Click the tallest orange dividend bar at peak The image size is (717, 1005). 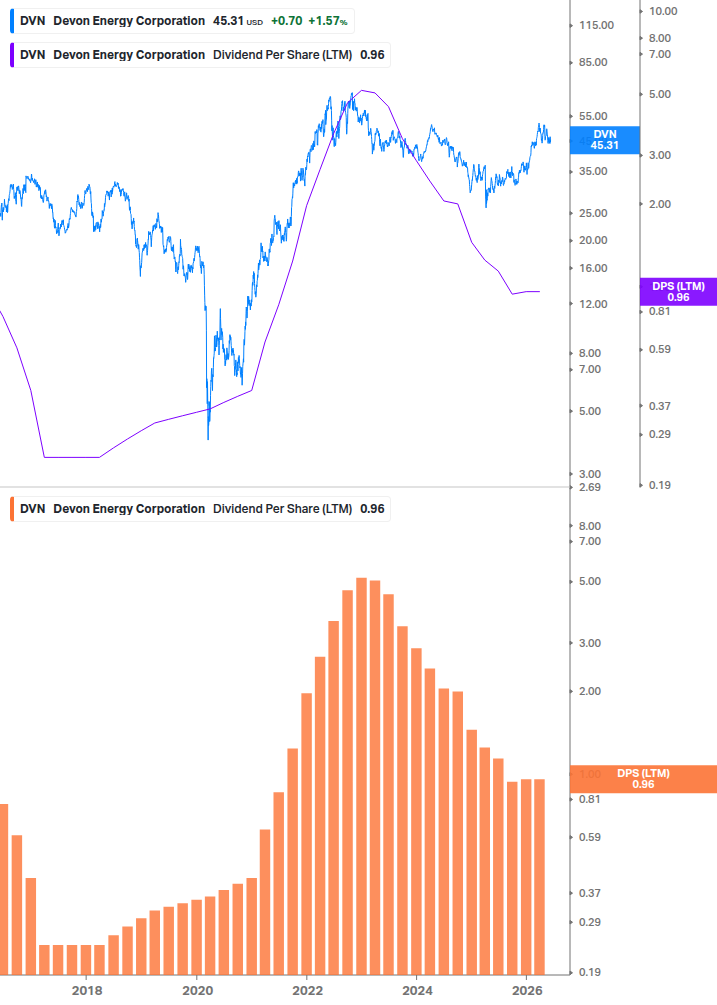pyautogui.click(x=361, y=776)
